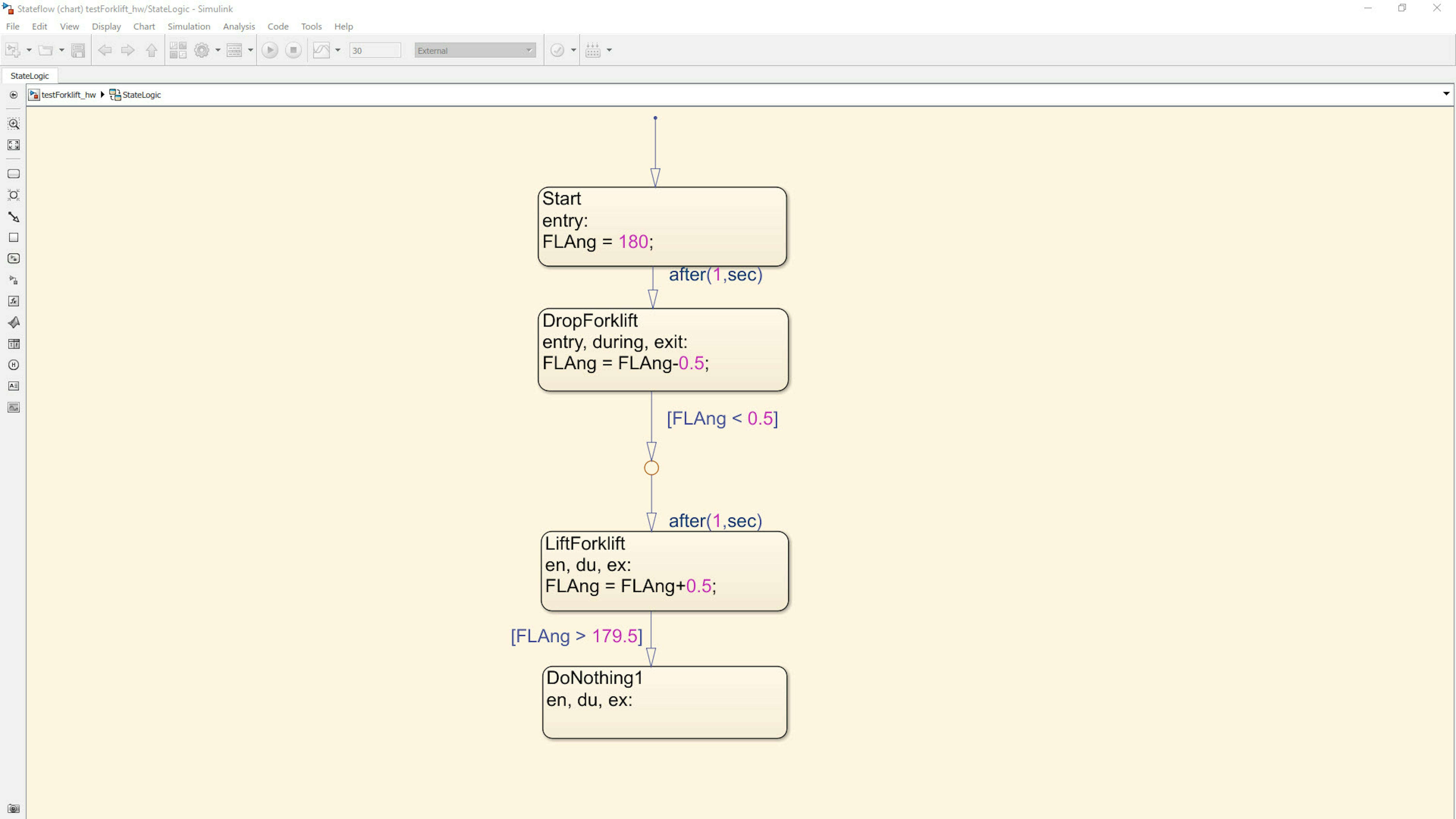Open the Analysis menu
This screenshot has width=1456, height=819.
click(x=239, y=26)
